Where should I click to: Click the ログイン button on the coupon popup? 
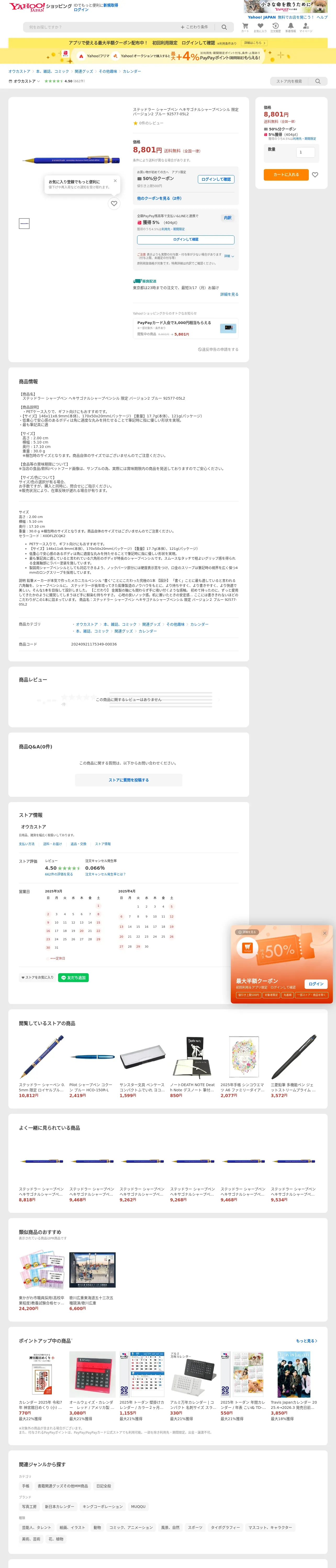316,984
